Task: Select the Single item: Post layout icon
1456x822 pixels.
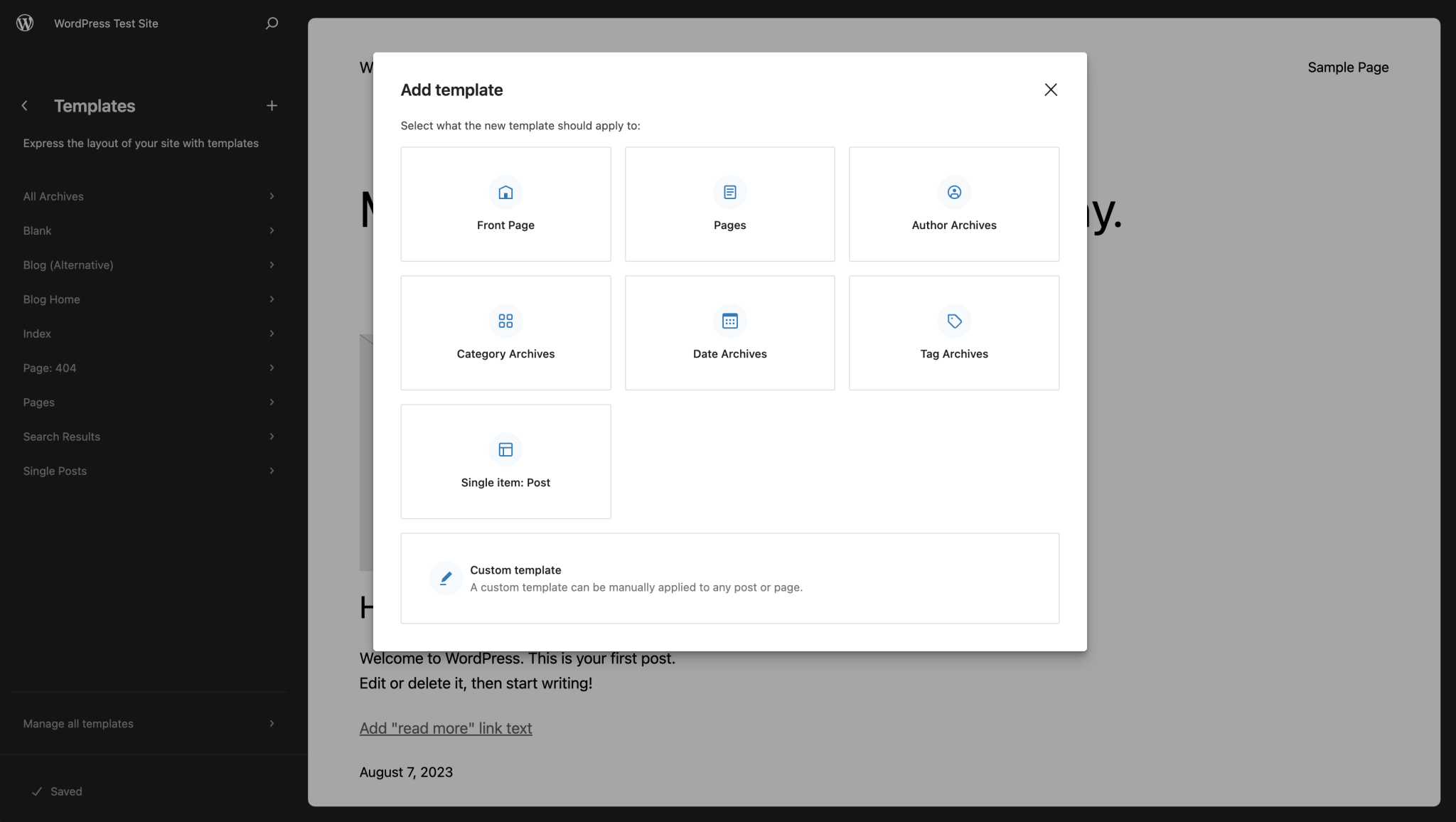Action: click(x=505, y=449)
